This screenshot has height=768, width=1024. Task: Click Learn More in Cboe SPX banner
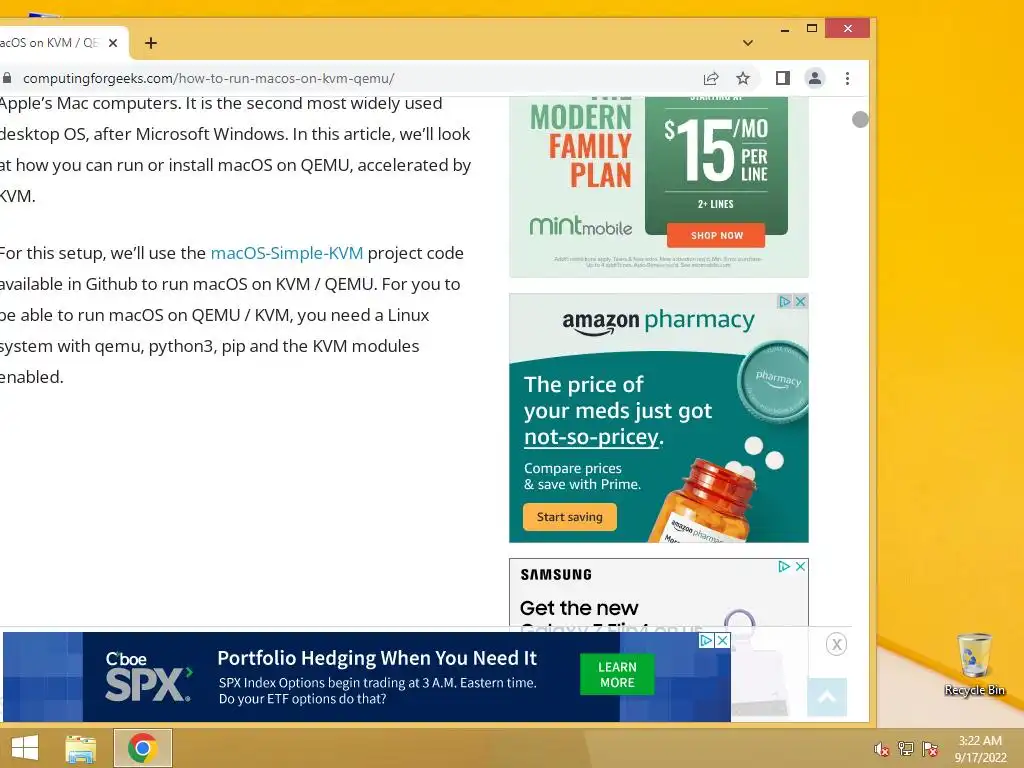[616, 675]
